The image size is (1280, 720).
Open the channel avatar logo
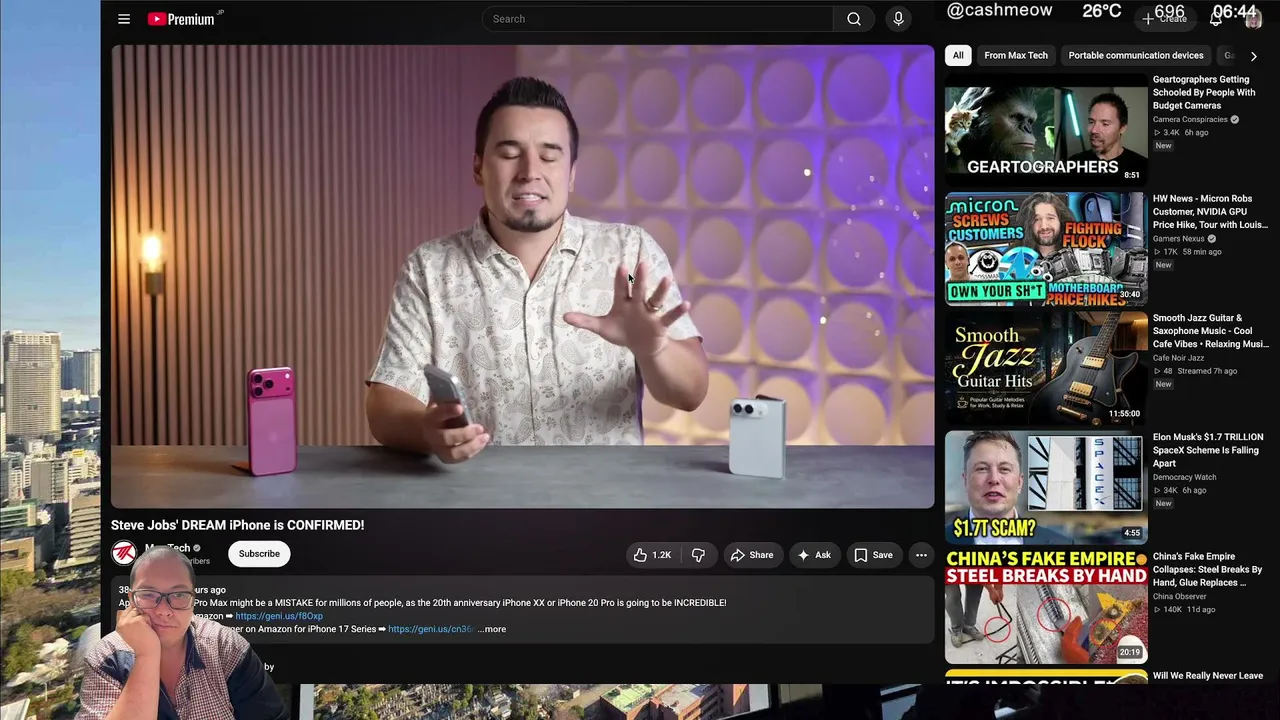coord(124,553)
